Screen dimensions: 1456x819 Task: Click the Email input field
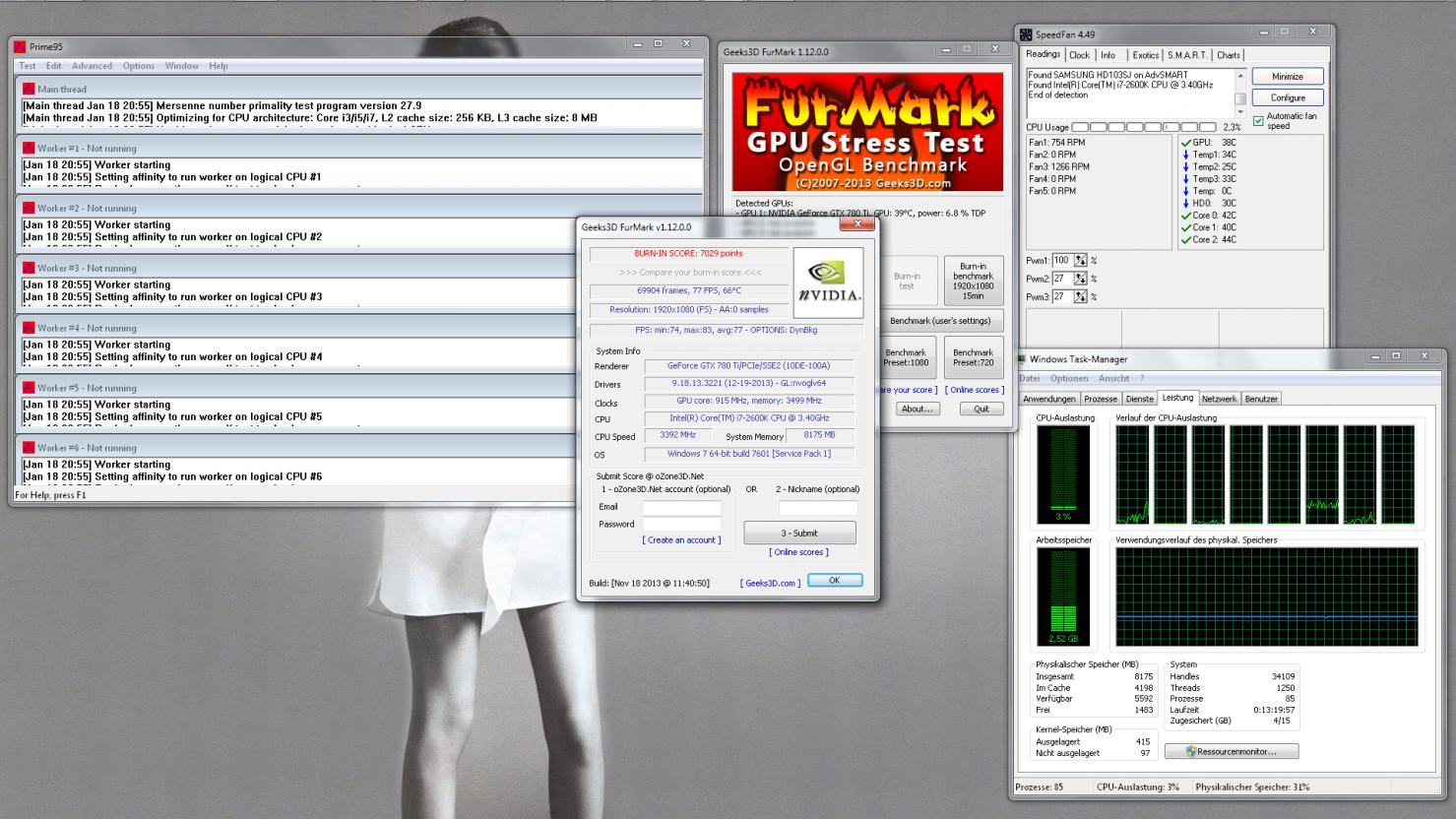682,508
